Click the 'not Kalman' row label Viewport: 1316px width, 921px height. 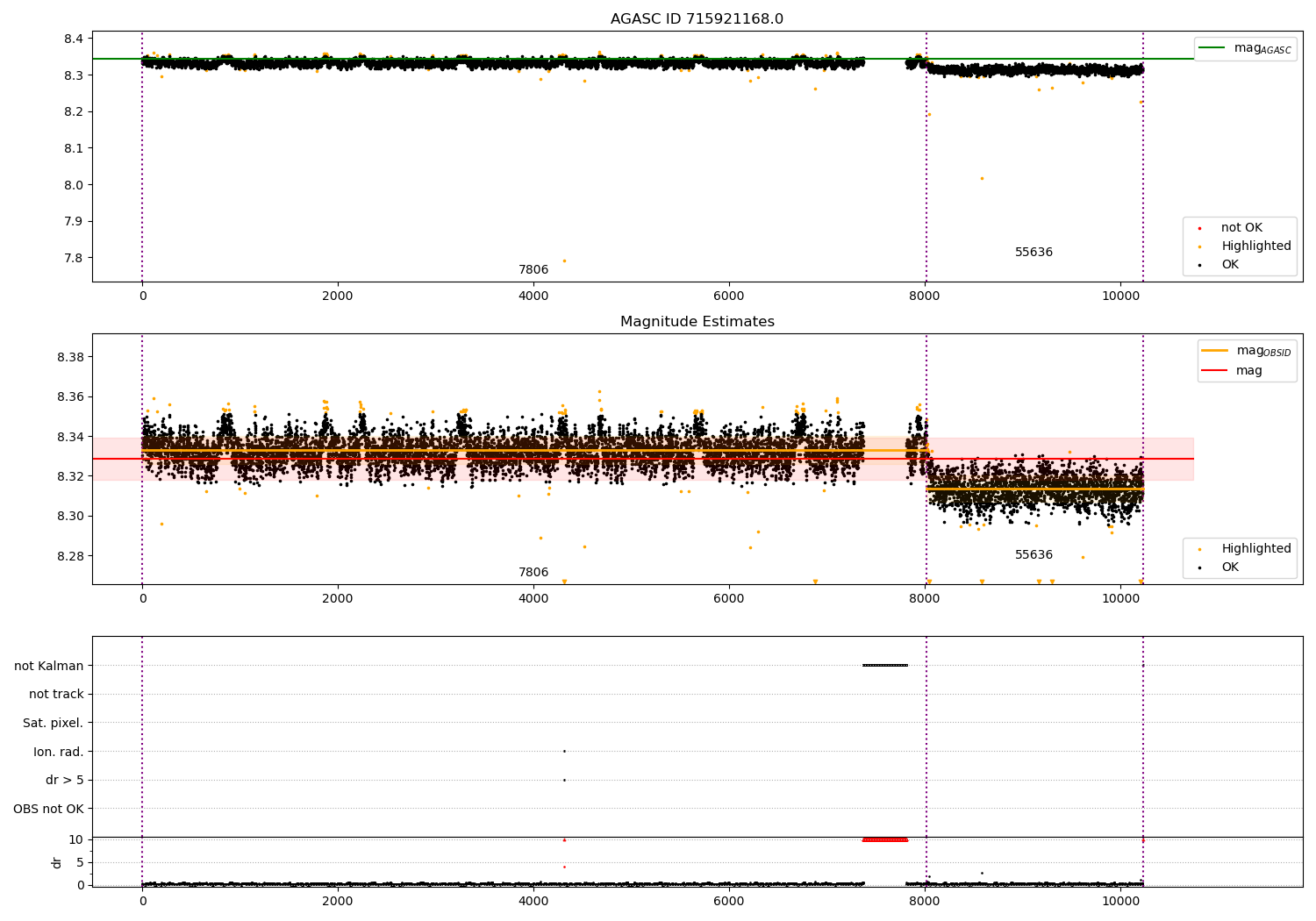click(49, 667)
